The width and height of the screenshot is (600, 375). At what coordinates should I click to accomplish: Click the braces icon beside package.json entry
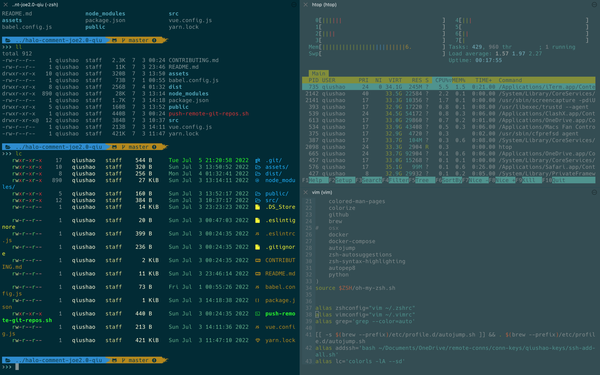(258, 300)
